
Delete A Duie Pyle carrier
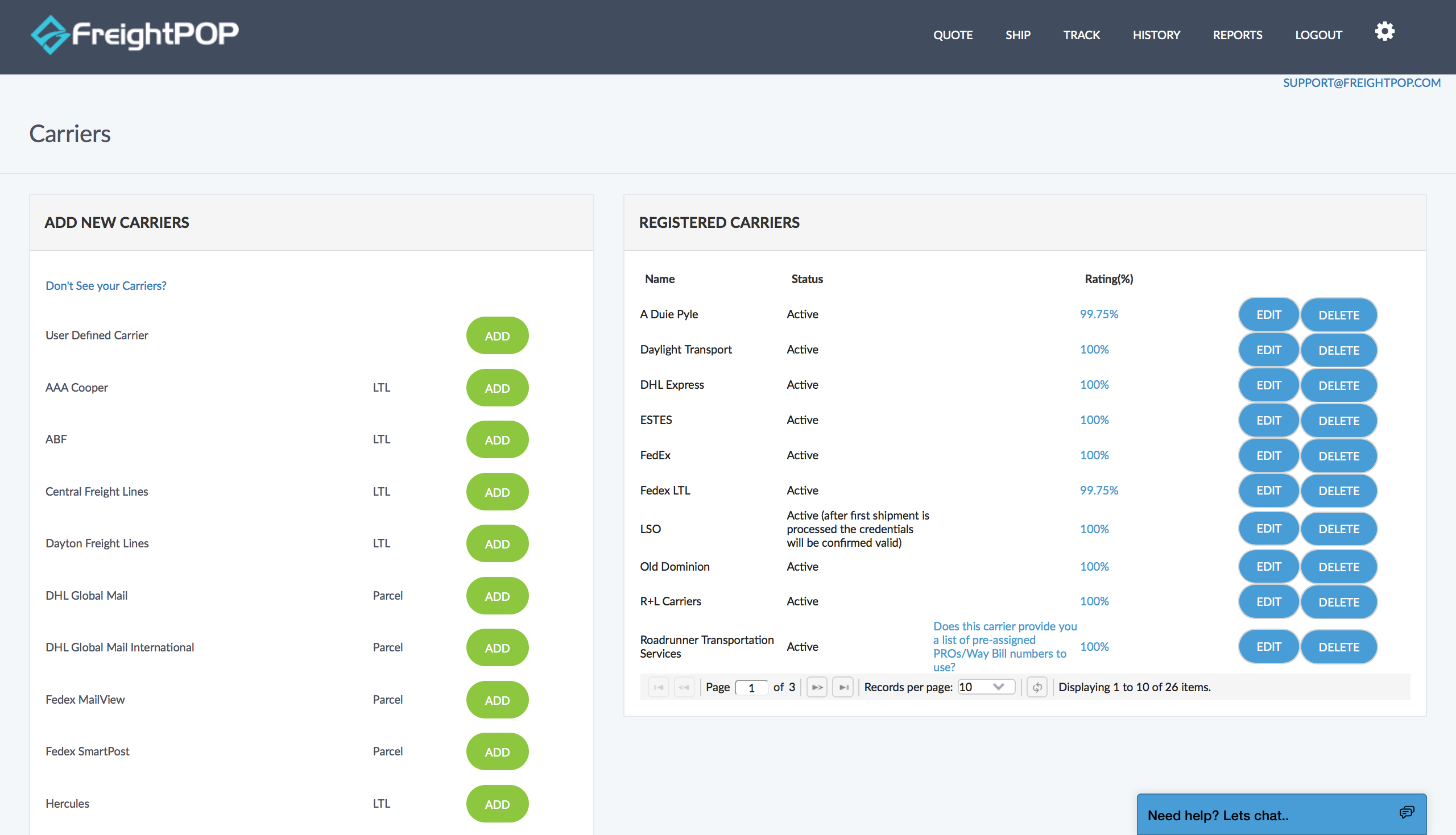(x=1338, y=314)
